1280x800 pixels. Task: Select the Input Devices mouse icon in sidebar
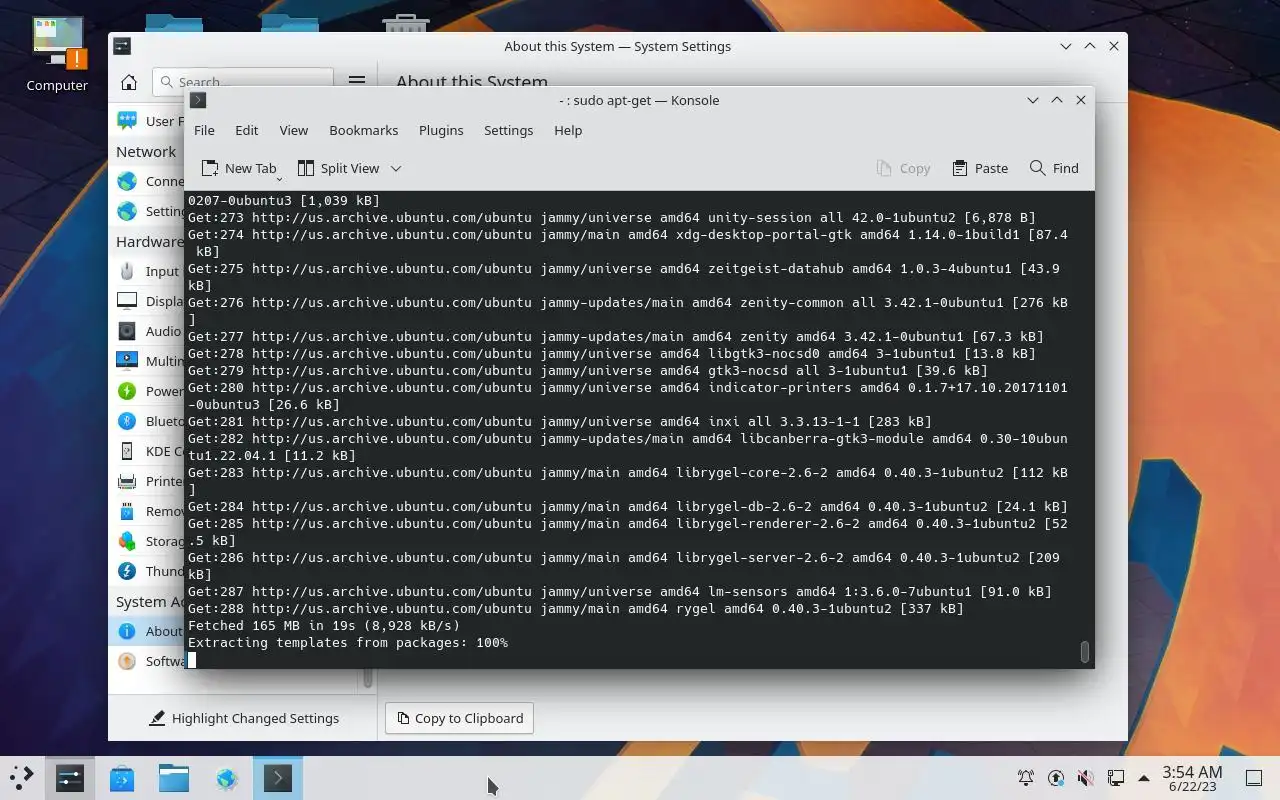click(x=127, y=271)
